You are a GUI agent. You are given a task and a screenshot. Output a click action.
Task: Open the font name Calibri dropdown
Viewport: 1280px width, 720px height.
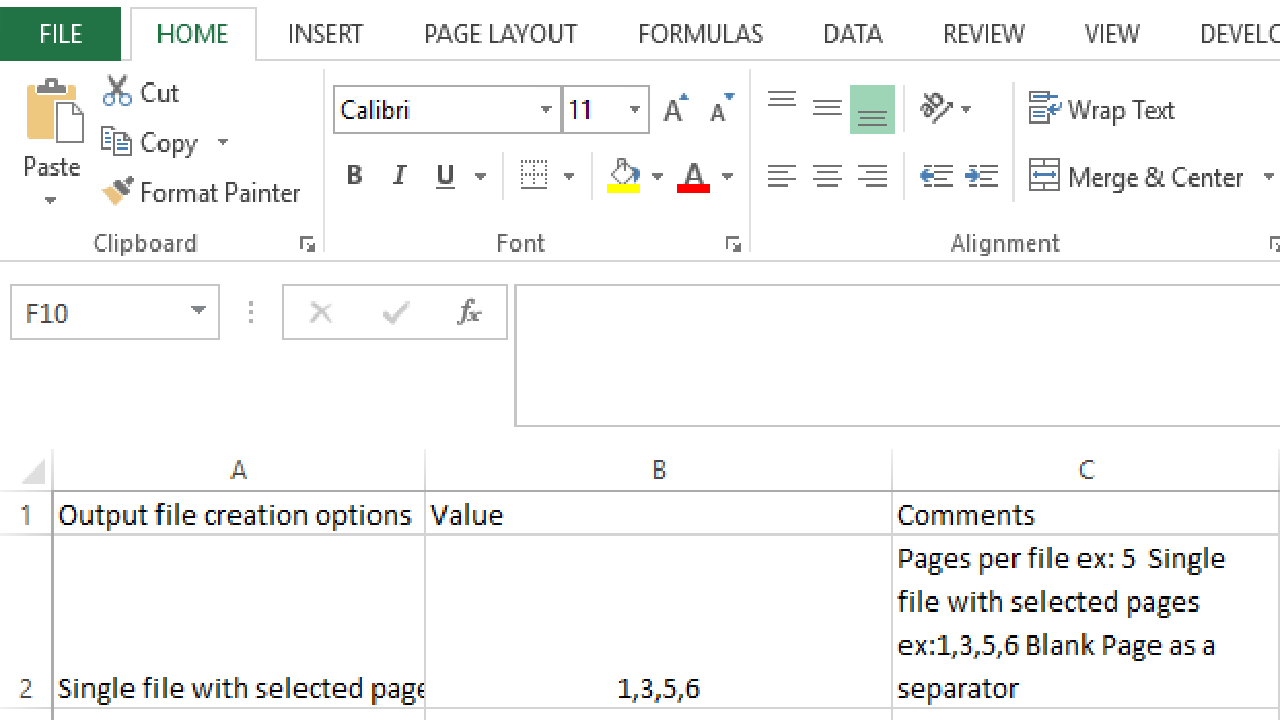(x=546, y=110)
